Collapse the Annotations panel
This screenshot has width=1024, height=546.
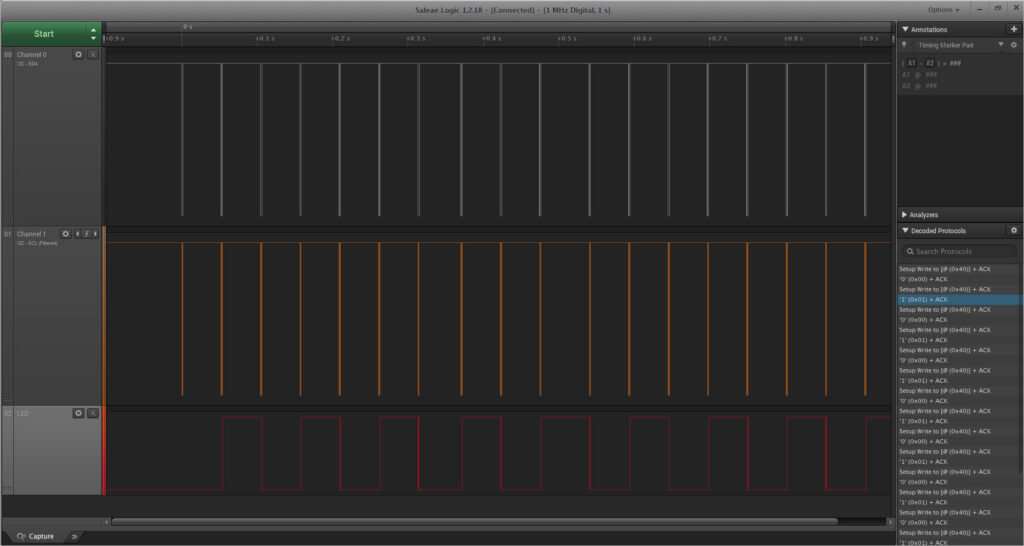click(905, 29)
